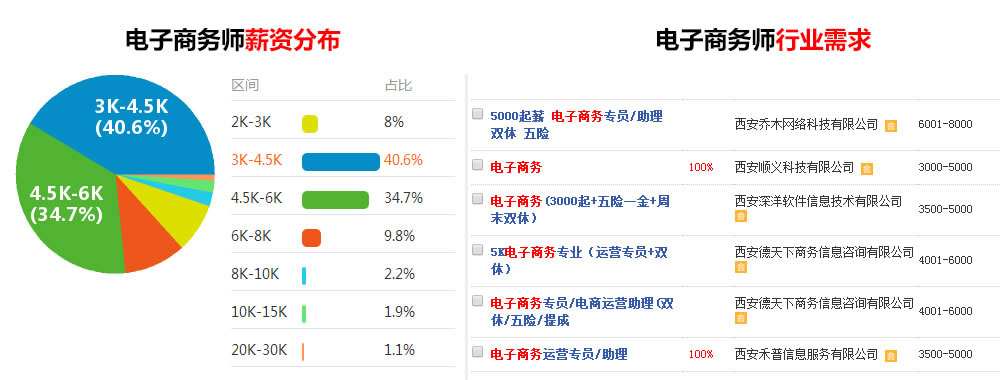Click the badge icon next to 西安禾普信息服务有限公司

point(891,356)
